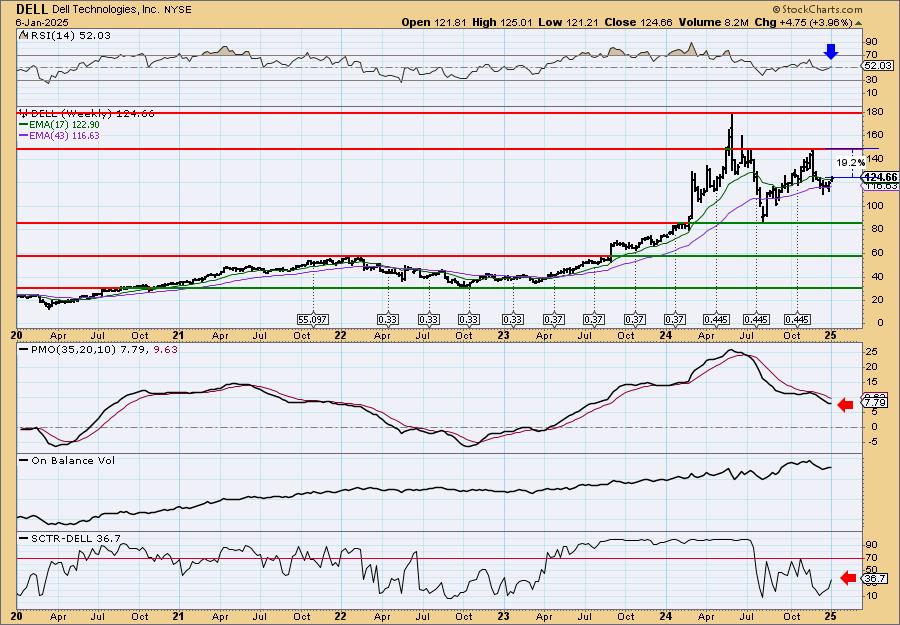Click the chart date 6-Jan-2025

pos(42,22)
